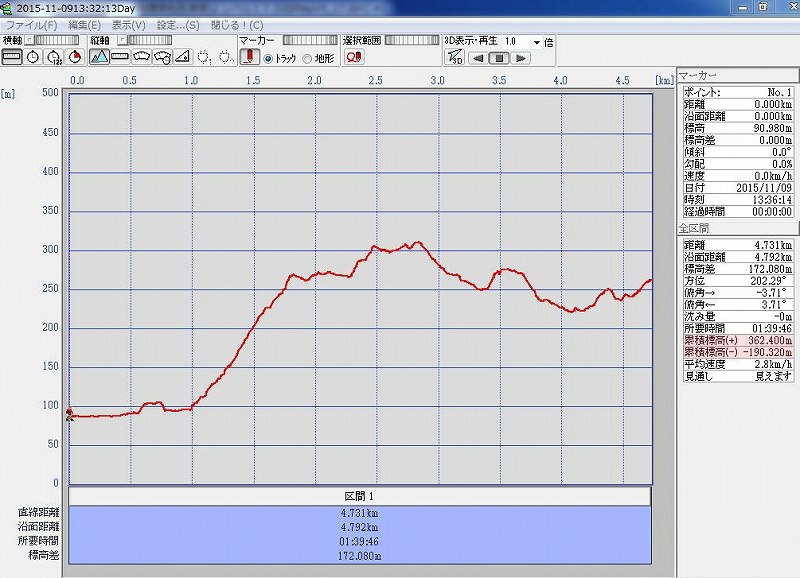This screenshot has height=578, width=800.
Task: Adjust the 選択範囲 slider bar
Action: pyautogui.click(x=412, y=40)
